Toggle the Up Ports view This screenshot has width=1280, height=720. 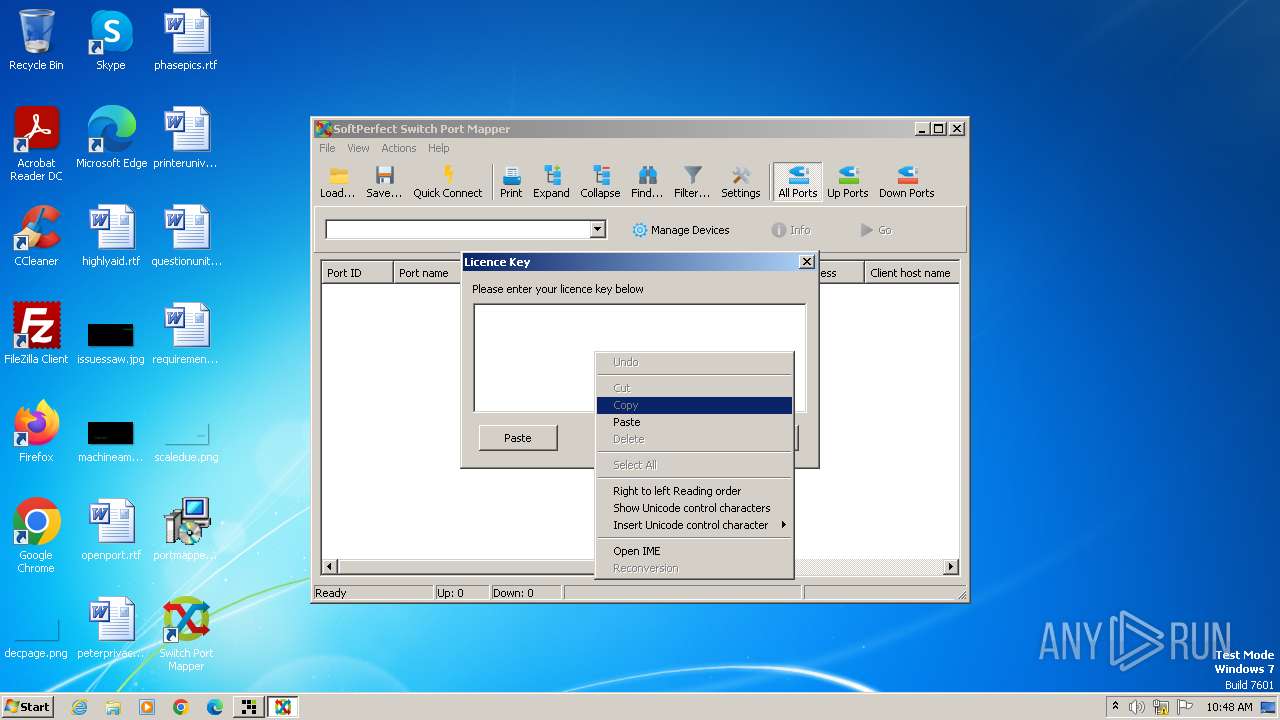click(847, 183)
